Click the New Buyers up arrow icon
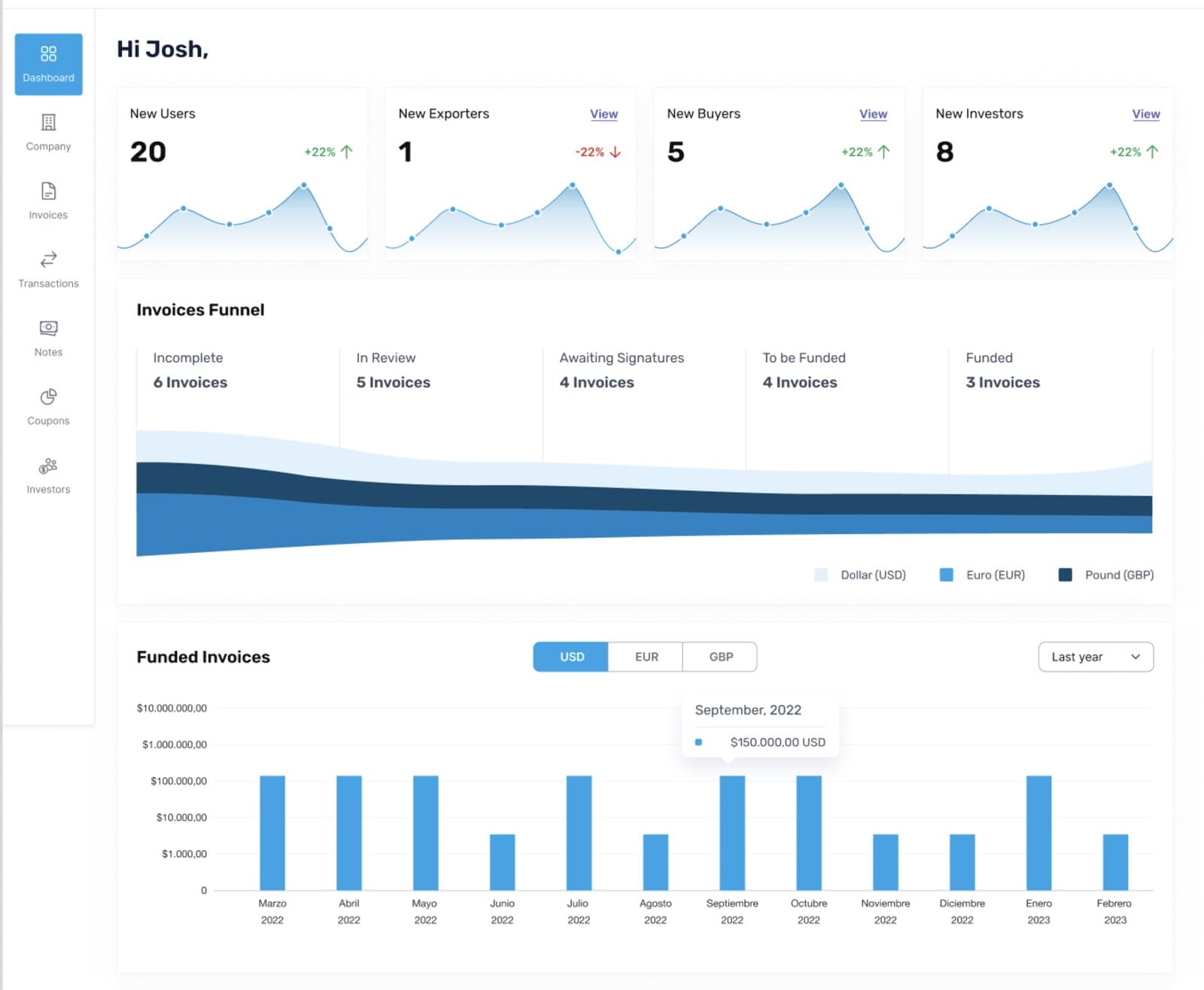Screen dimensions: 1204x990 [884, 152]
